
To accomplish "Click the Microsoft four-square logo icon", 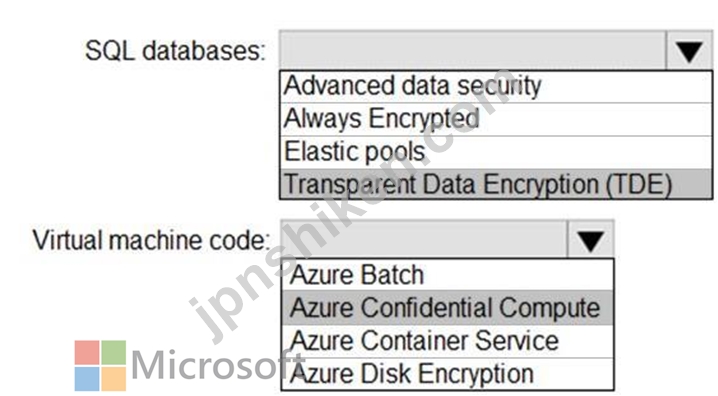I will (x=100, y=365).
